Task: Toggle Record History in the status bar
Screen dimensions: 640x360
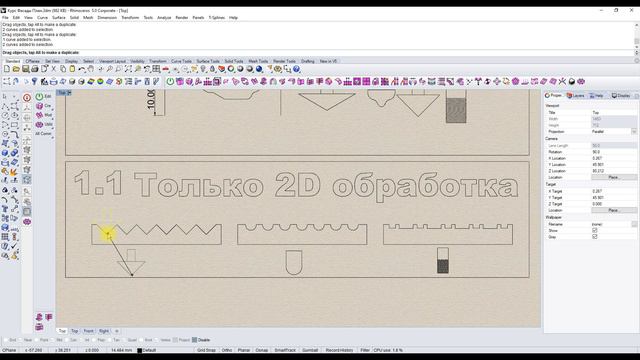Action: tap(340, 350)
